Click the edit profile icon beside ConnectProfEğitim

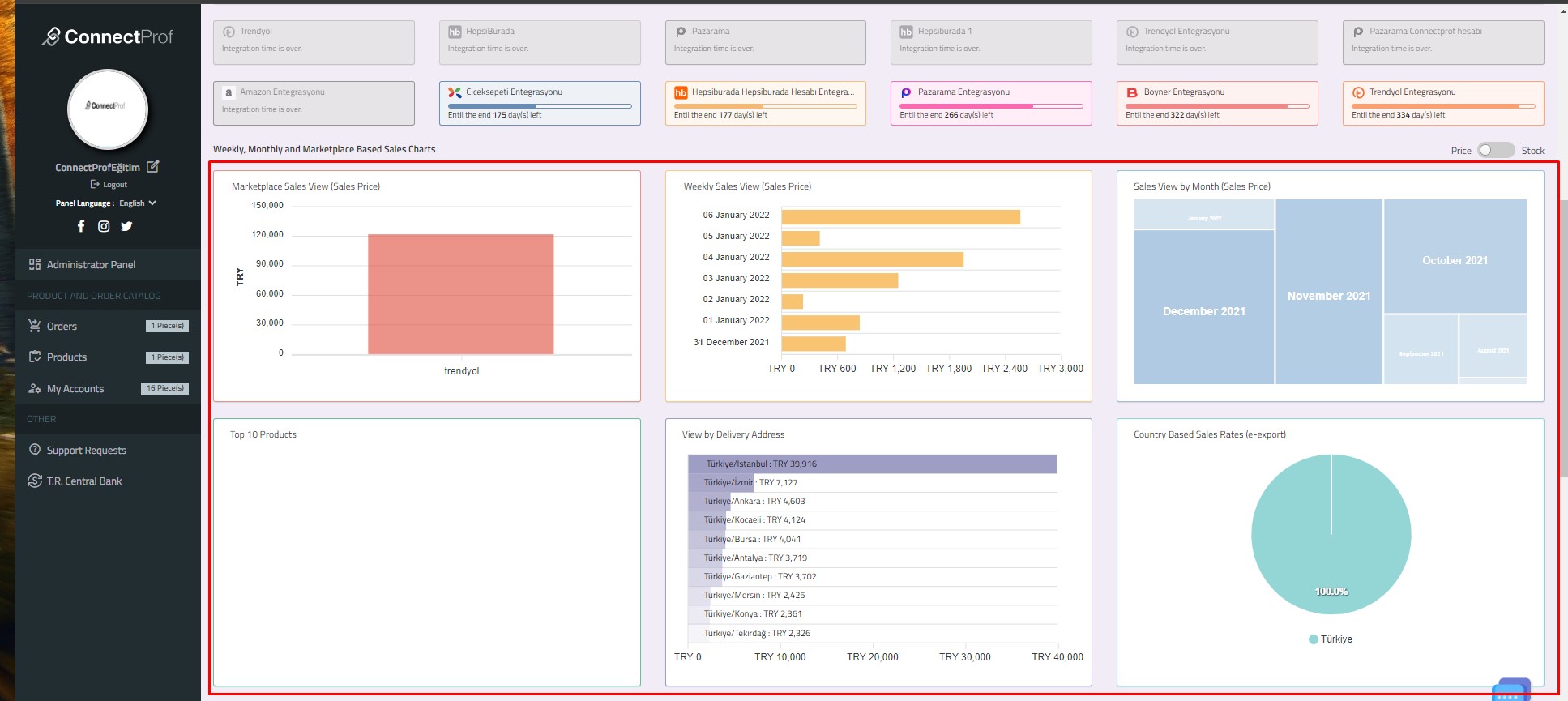(x=152, y=166)
